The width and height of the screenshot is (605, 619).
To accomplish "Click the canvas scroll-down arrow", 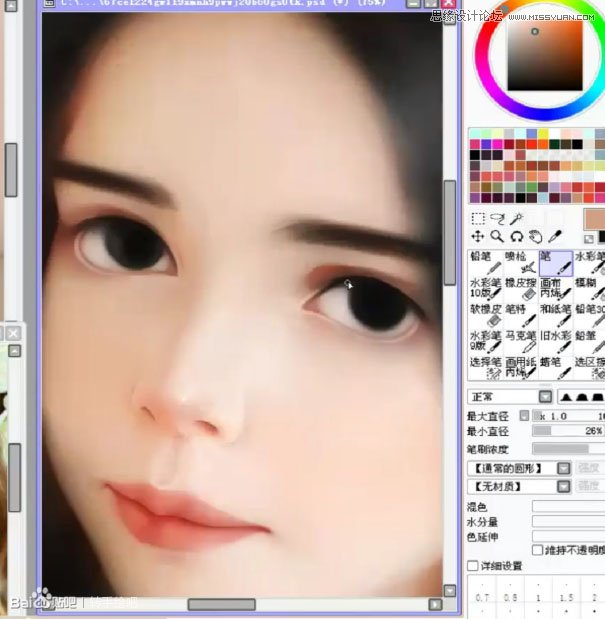I will coord(450,590).
